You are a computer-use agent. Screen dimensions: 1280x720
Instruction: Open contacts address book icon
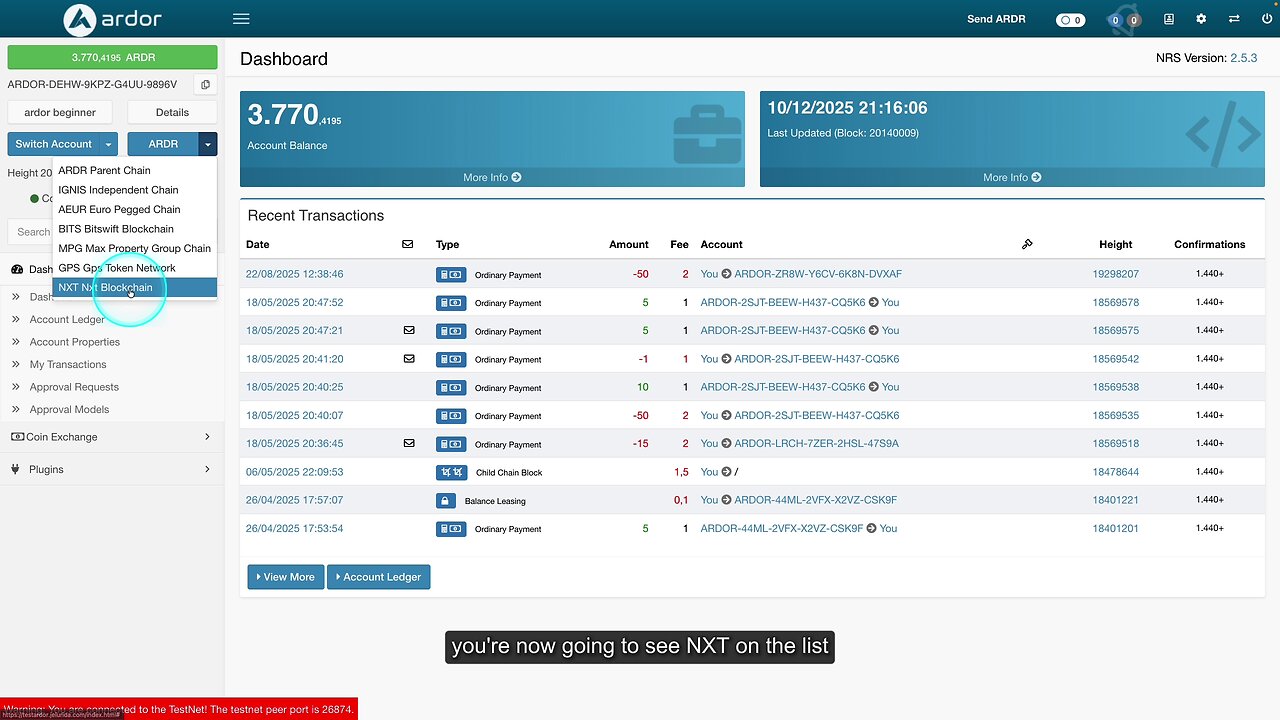click(1169, 19)
